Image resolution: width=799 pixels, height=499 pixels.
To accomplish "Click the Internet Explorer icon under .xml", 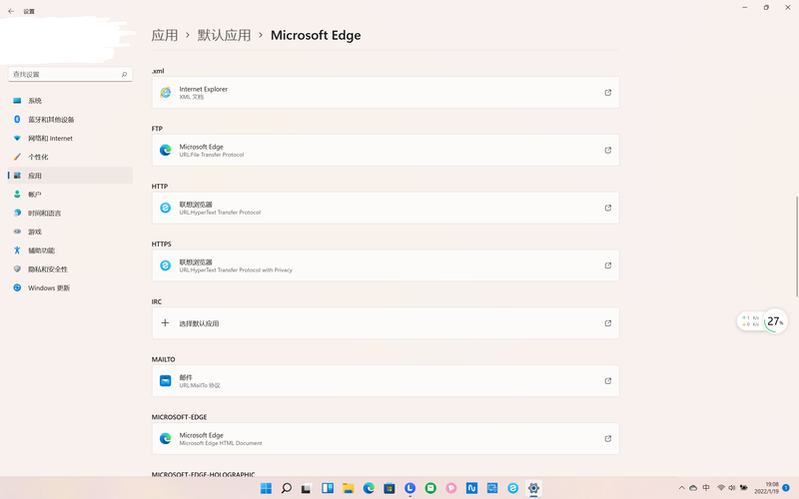I will (166, 93).
